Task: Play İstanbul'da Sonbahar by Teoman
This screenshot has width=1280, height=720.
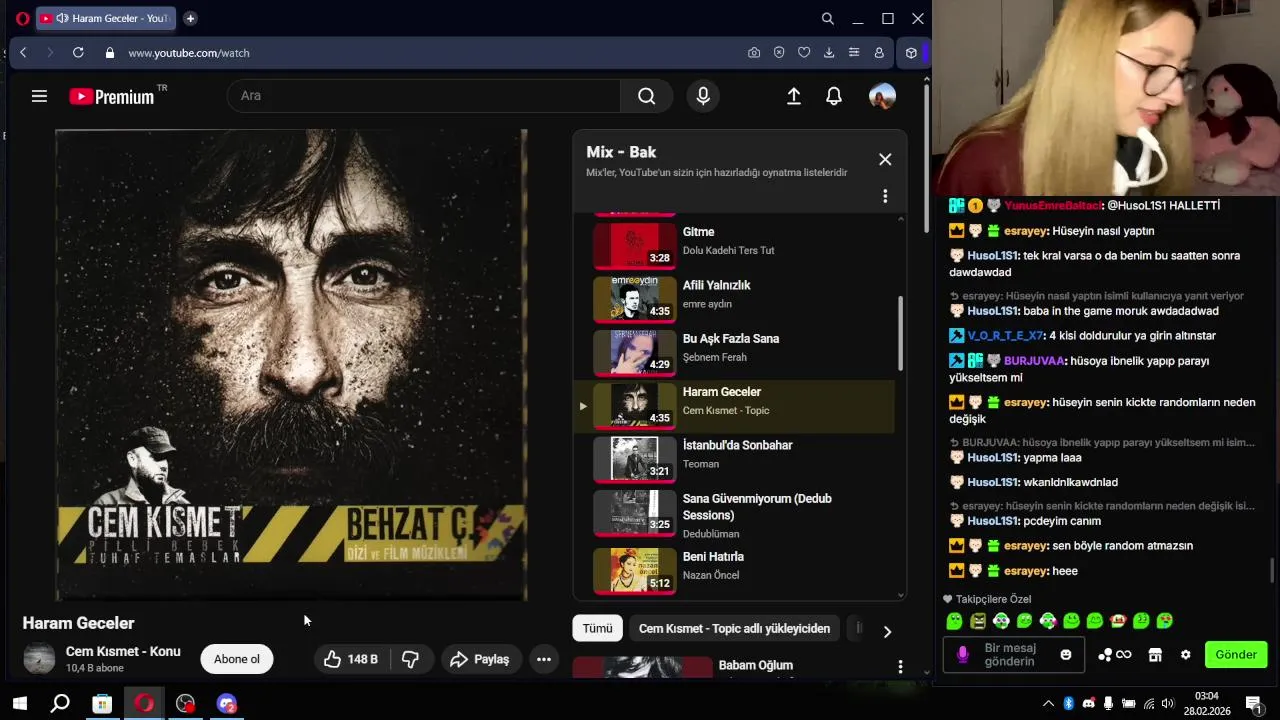Action: (x=735, y=458)
